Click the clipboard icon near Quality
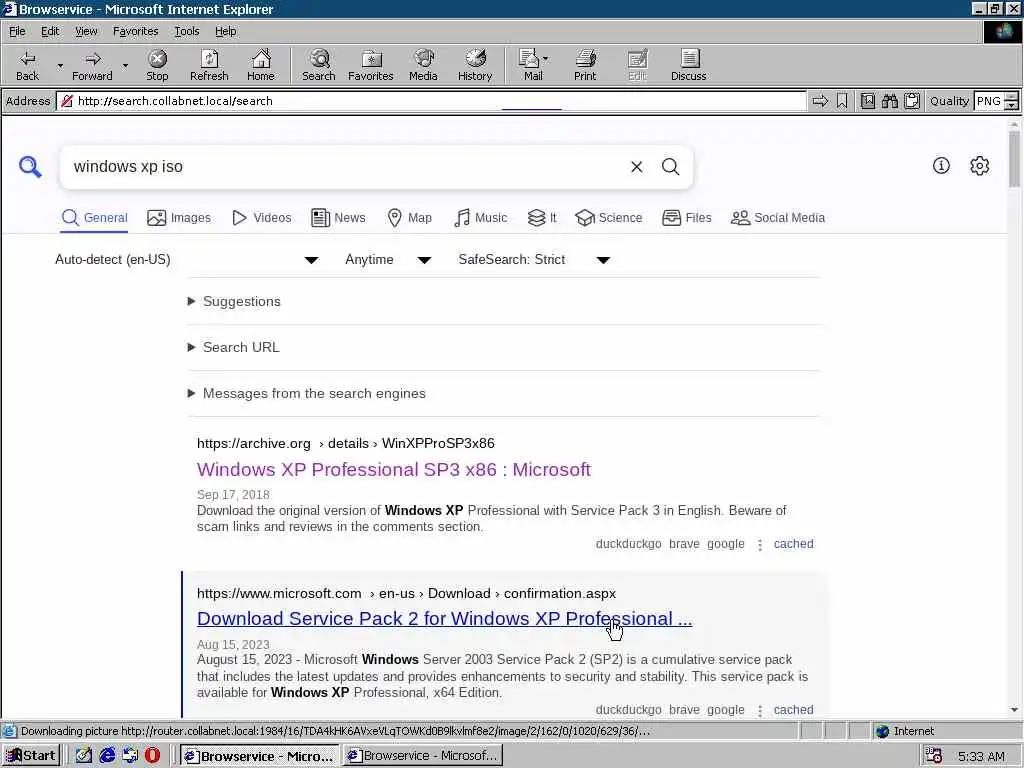The width and height of the screenshot is (1024, 768). [912, 101]
